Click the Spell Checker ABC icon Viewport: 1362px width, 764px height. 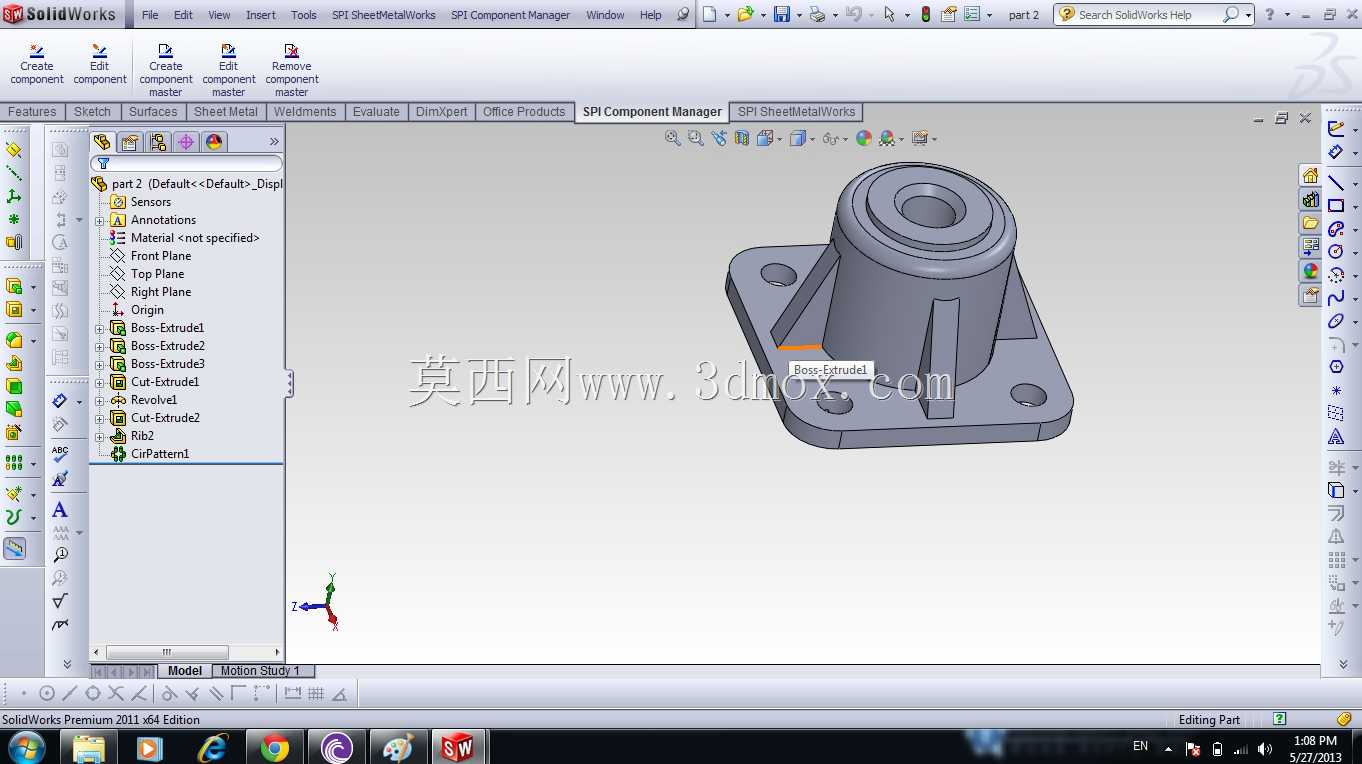60,455
